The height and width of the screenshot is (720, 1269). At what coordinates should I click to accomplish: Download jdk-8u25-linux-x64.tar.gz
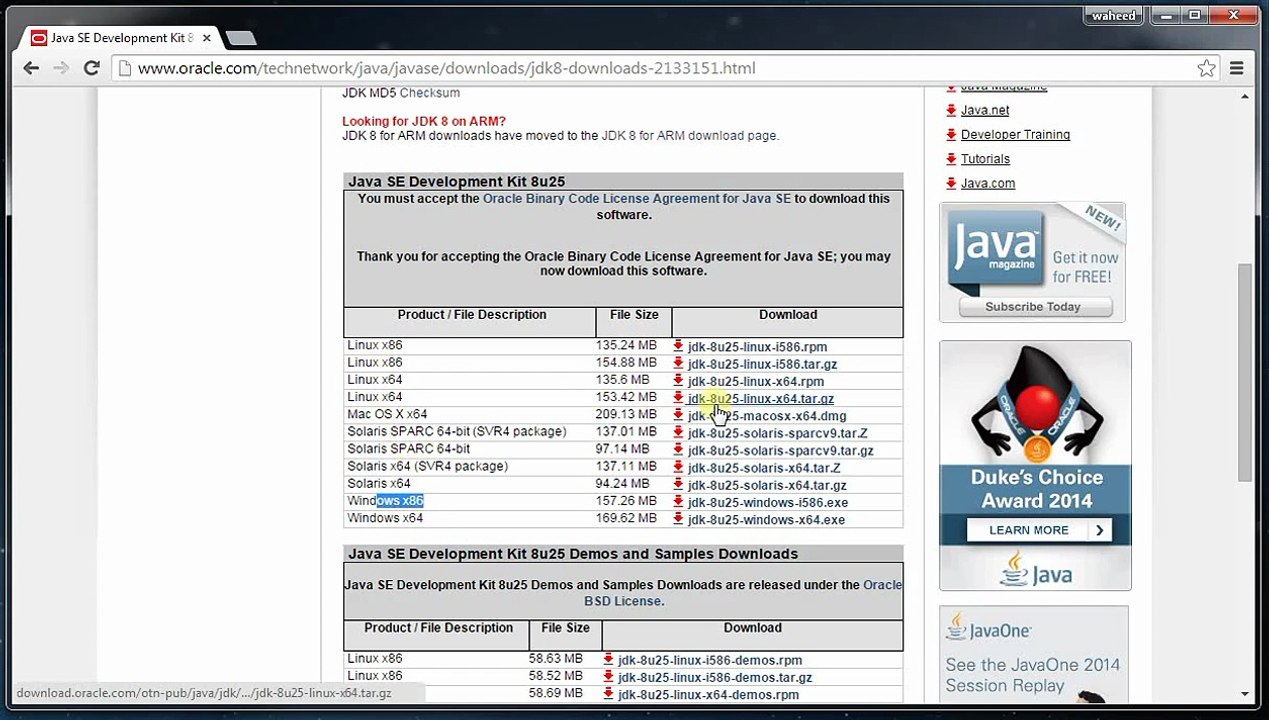point(760,398)
